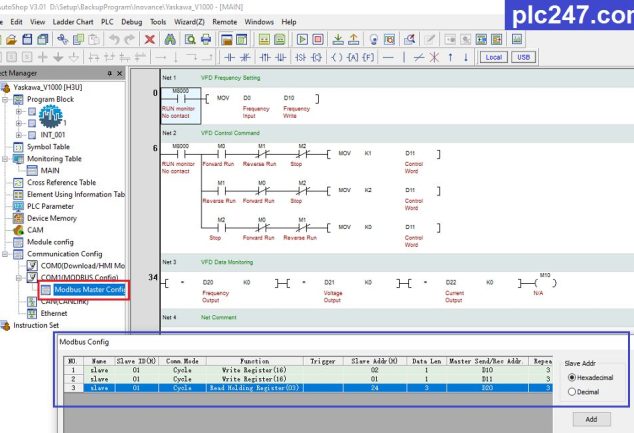
Task: Click the invert result slash icon
Action: click(419, 57)
